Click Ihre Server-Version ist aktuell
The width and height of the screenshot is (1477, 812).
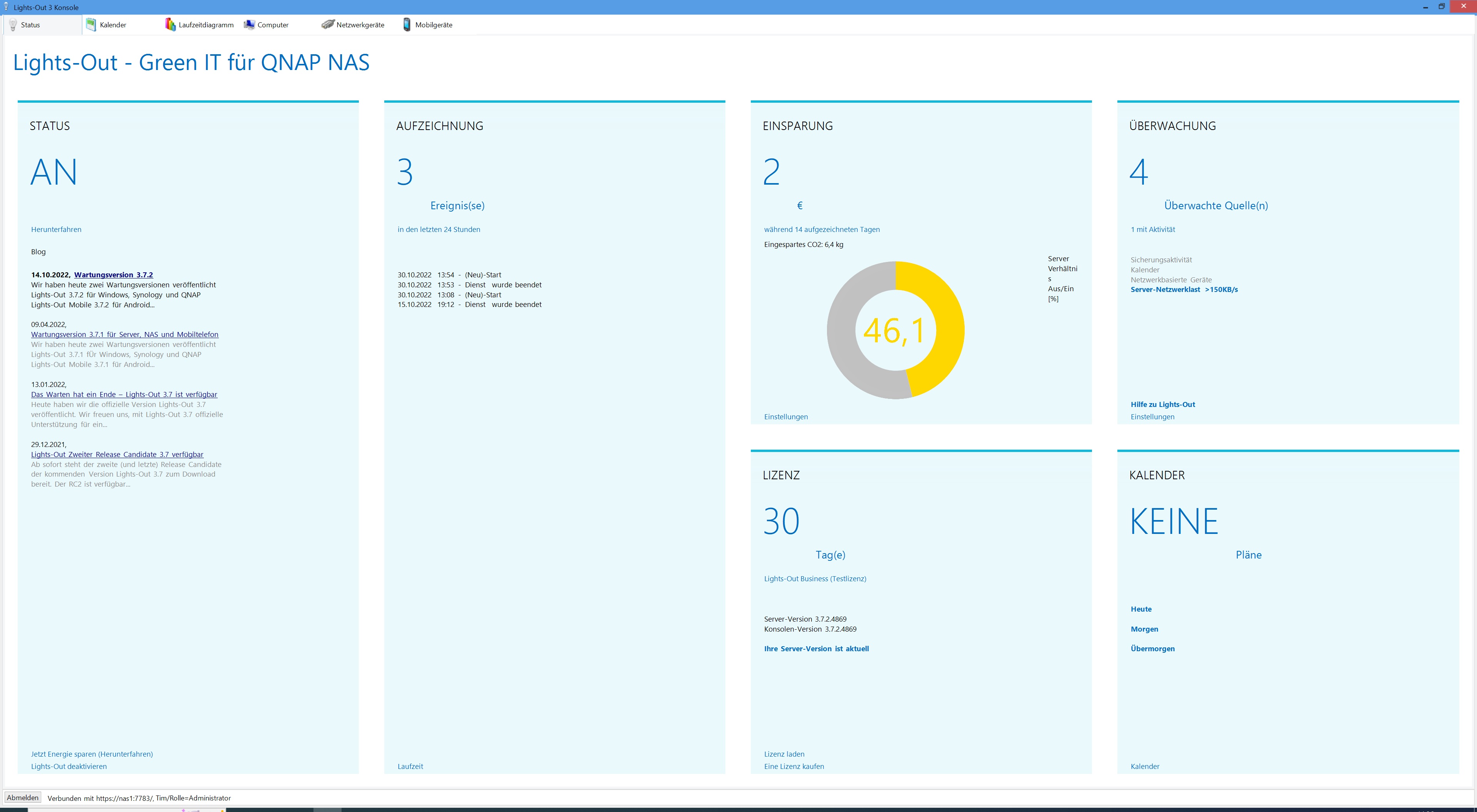click(x=817, y=649)
